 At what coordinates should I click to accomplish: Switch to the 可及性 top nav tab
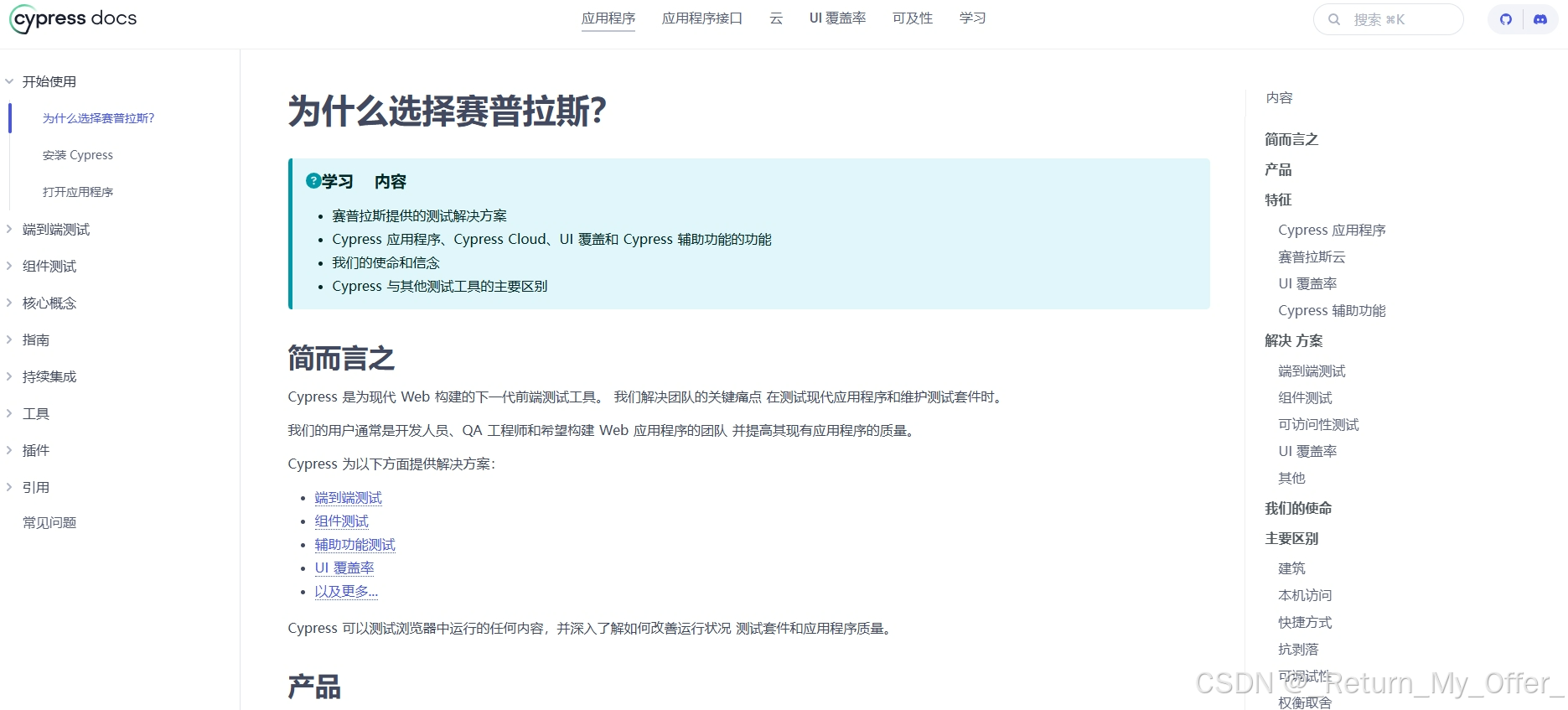tap(913, 18)
